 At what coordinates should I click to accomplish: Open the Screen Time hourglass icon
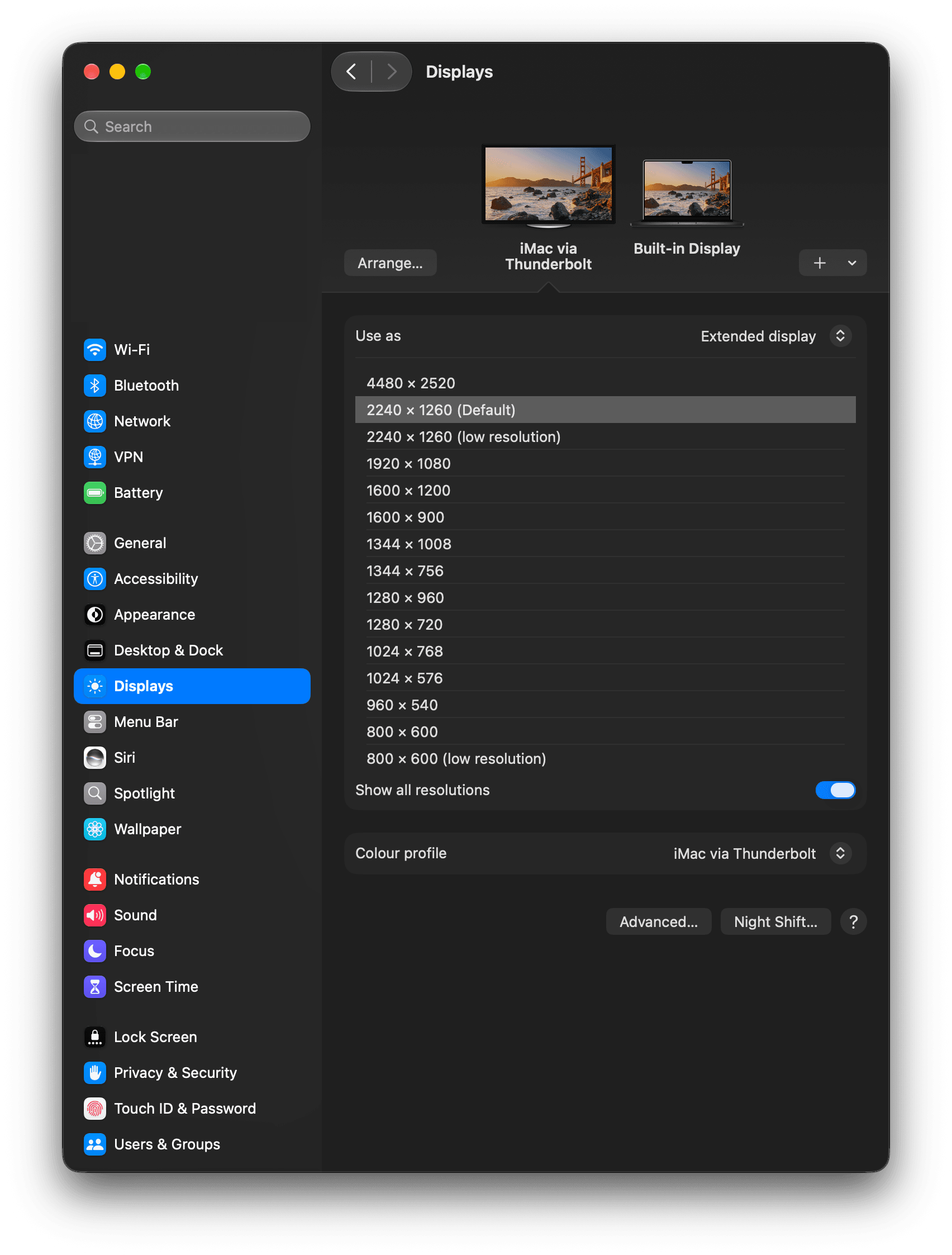pos(95,987)
